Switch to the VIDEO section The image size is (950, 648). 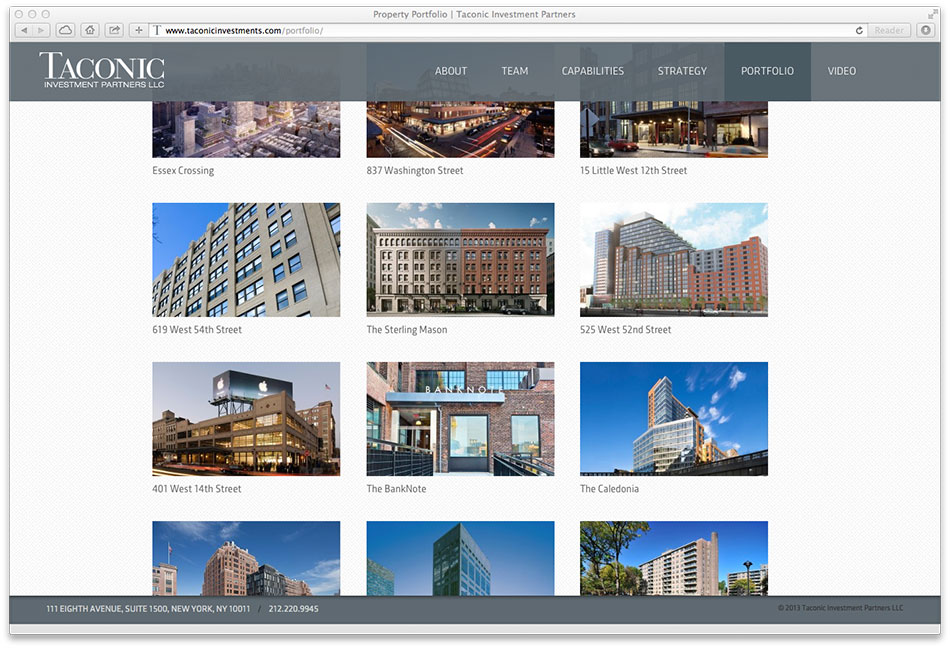click(x=841, y=71)
